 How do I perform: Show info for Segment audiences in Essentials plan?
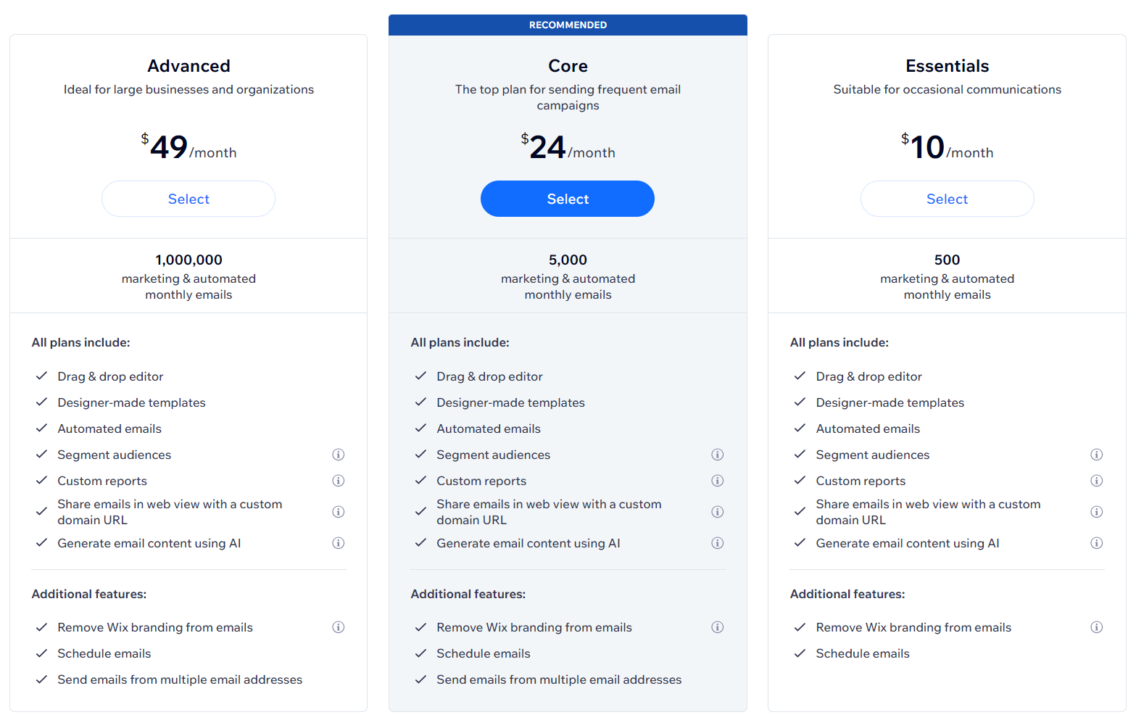pyautogui.click(x=1096, y=455)
